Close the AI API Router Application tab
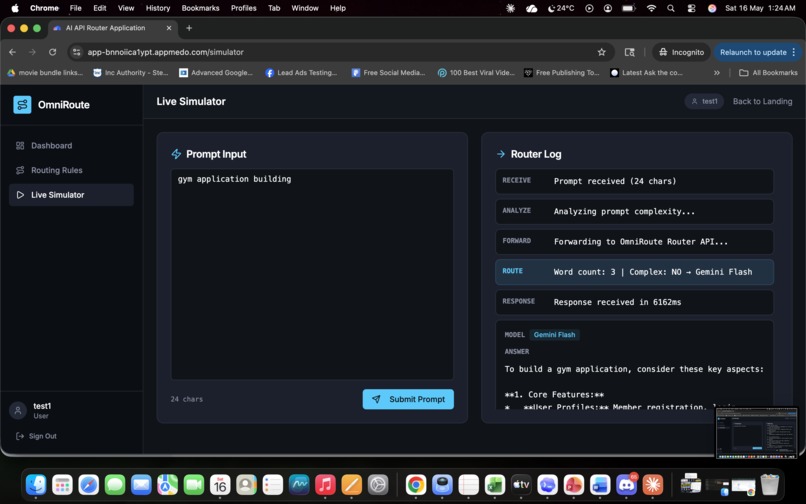This screenshot has height=504, width=806. pyautogui.click(x=169, y=28)
